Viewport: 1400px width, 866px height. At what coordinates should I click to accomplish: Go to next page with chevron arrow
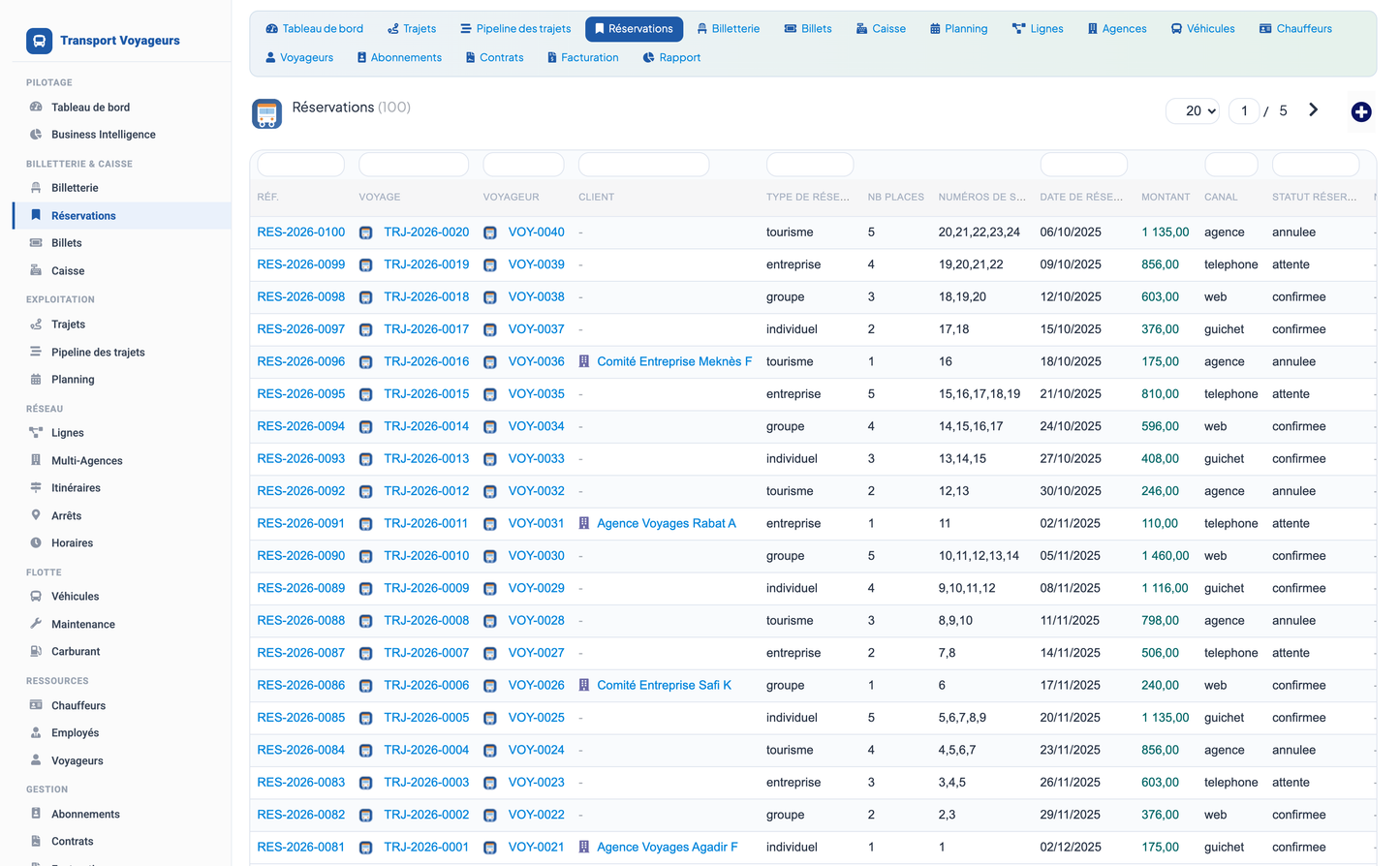(1314, 110)
